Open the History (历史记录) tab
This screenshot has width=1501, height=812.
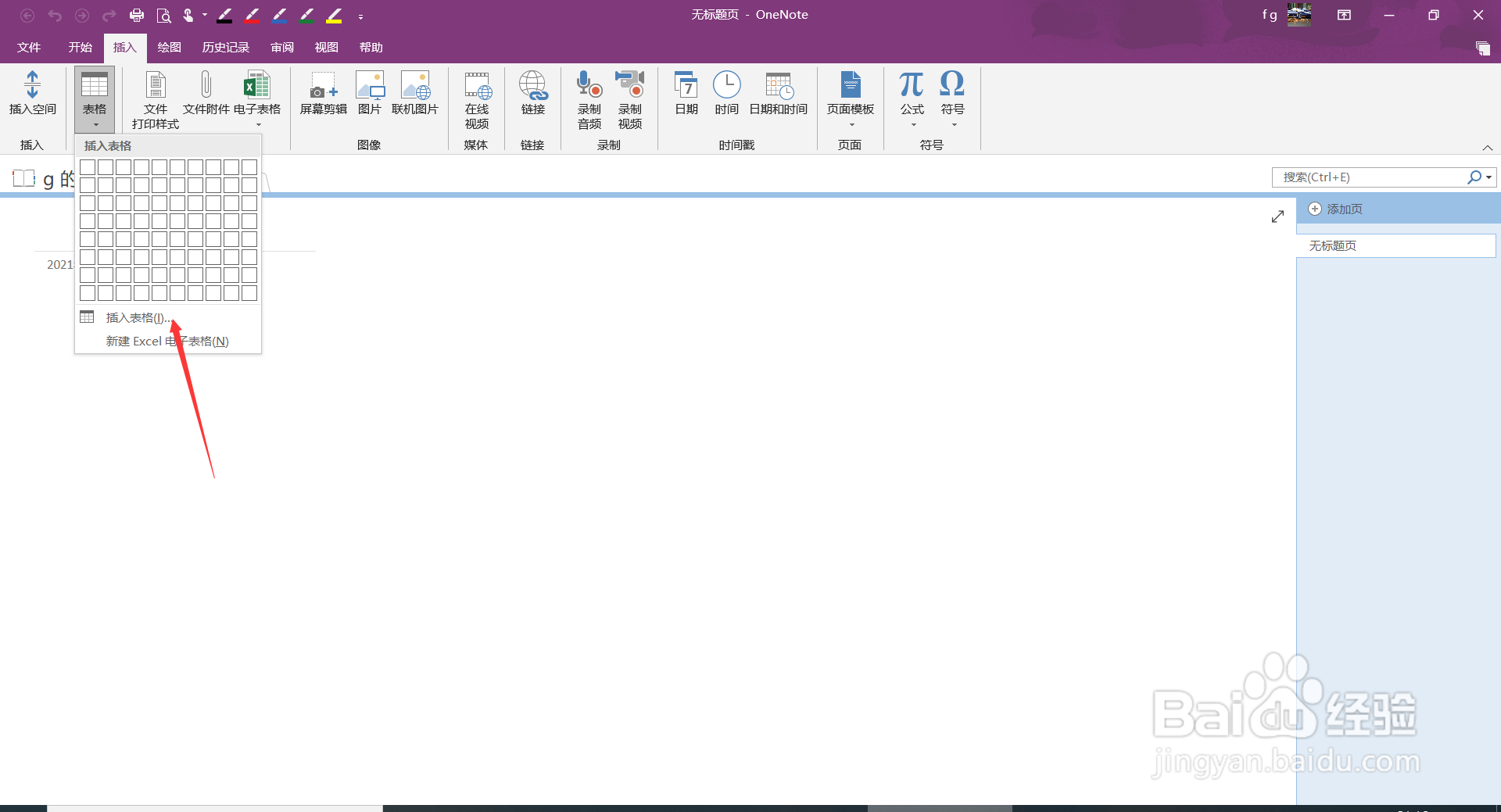226,48
